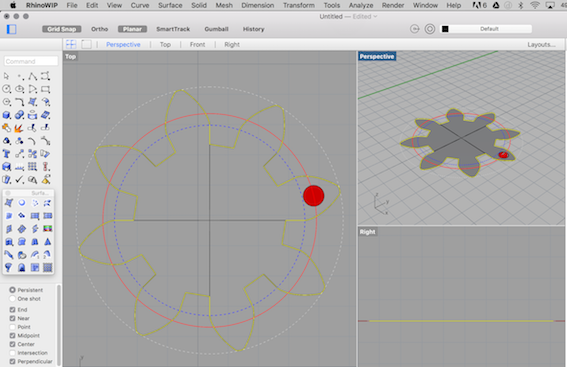
Task: Click the four-viewport layout icon
Action: point(71,44)
